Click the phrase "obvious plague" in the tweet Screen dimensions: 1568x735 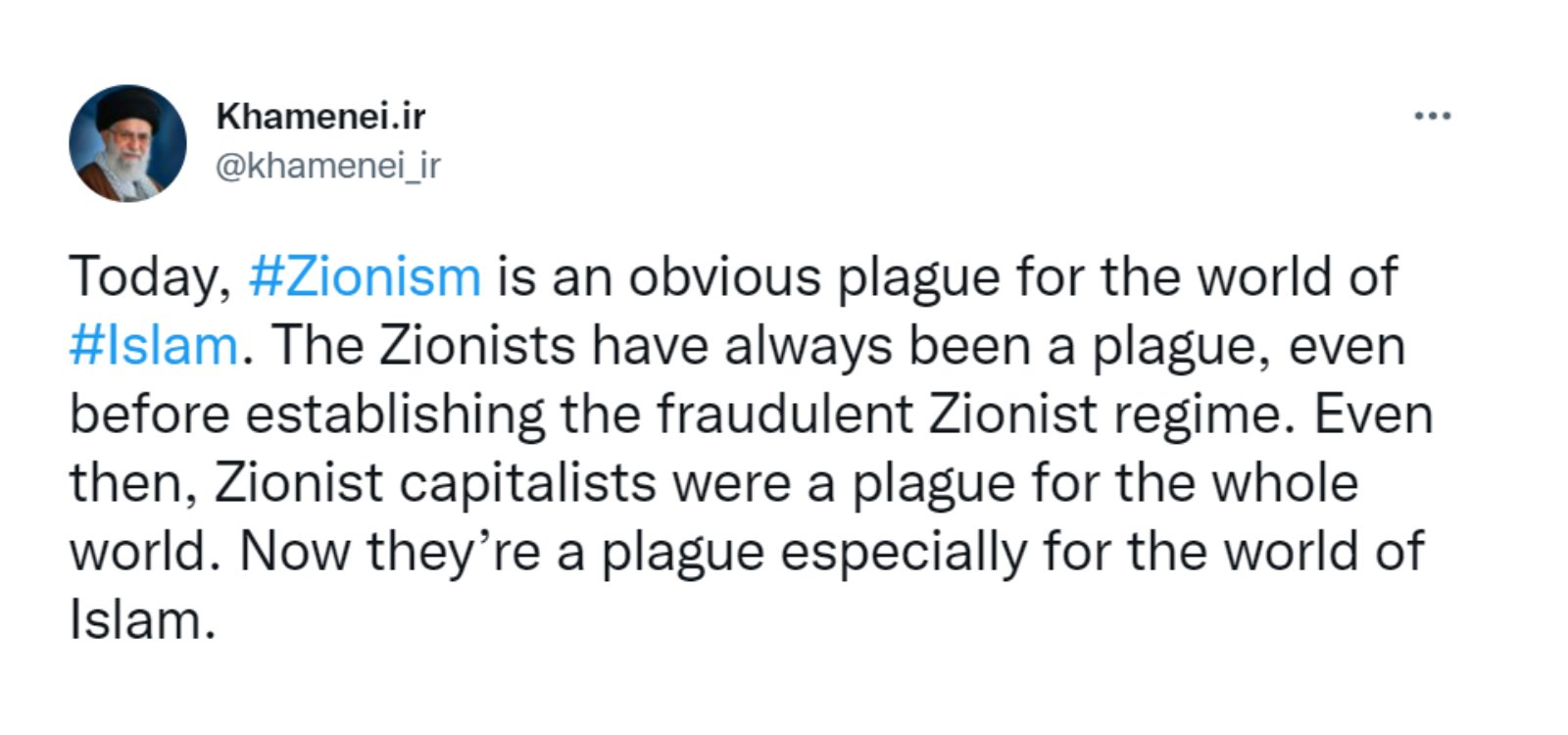click(815, 279)
